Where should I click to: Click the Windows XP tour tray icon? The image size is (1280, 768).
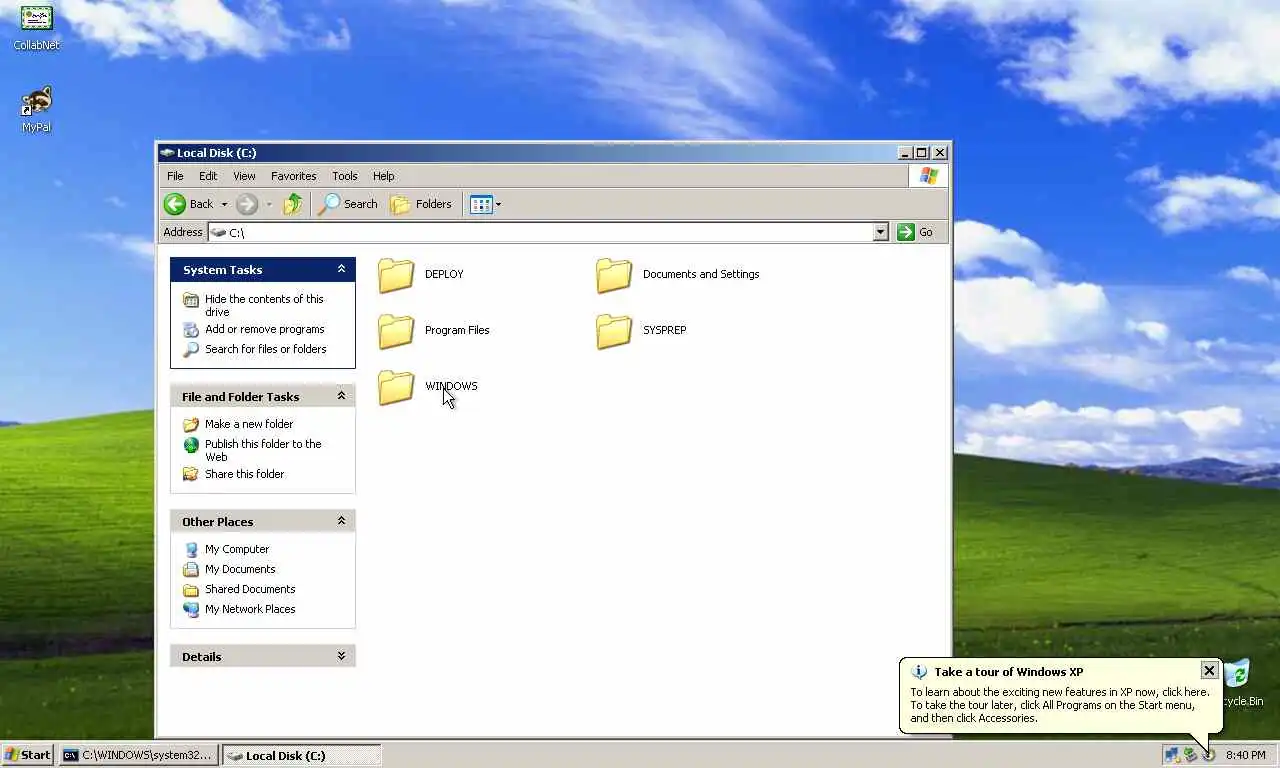1209,755
